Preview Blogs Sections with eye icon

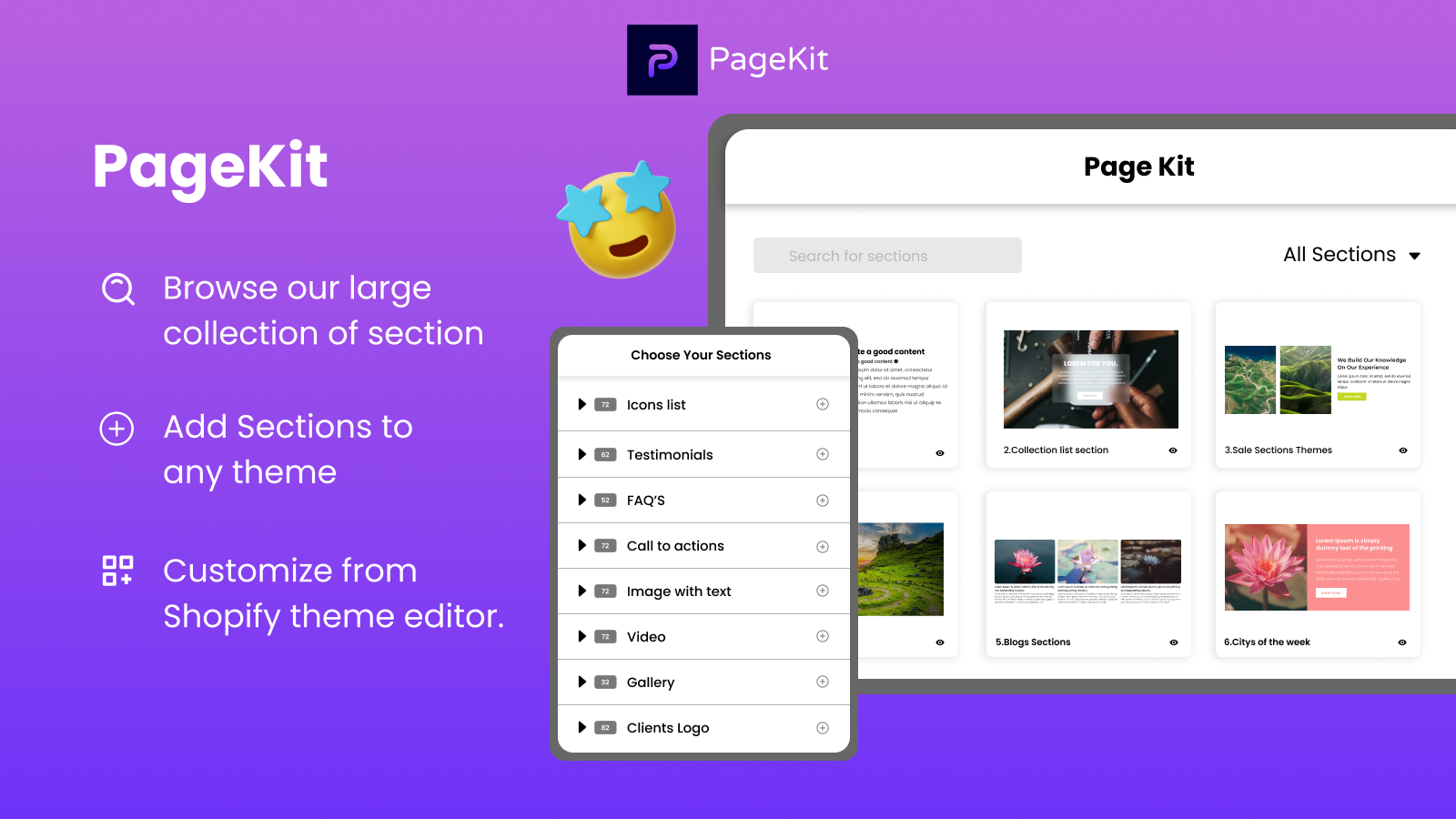coord(1174,642)
